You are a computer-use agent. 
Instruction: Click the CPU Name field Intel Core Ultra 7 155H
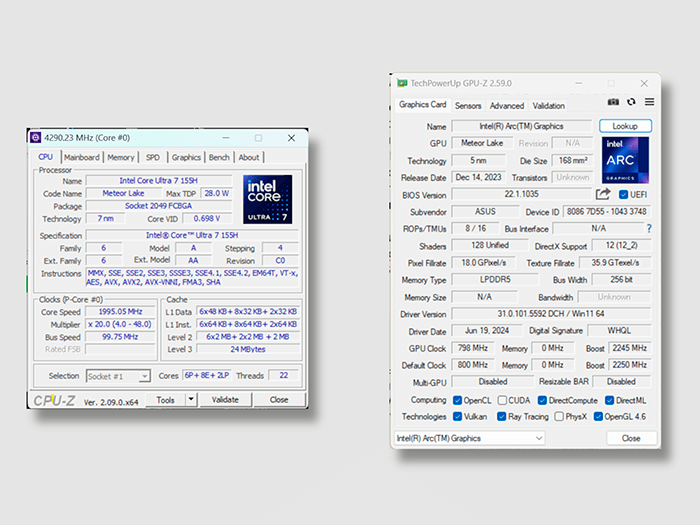coord(158,181)
